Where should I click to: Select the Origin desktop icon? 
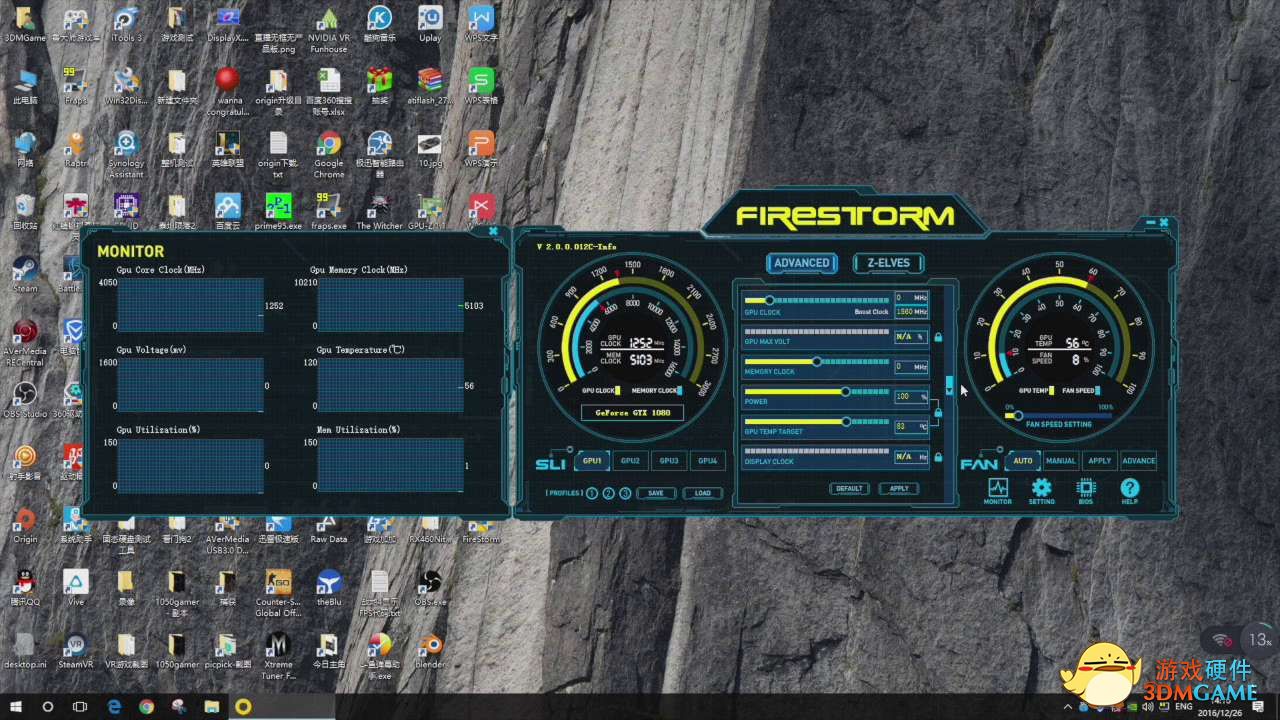[25, 526]
